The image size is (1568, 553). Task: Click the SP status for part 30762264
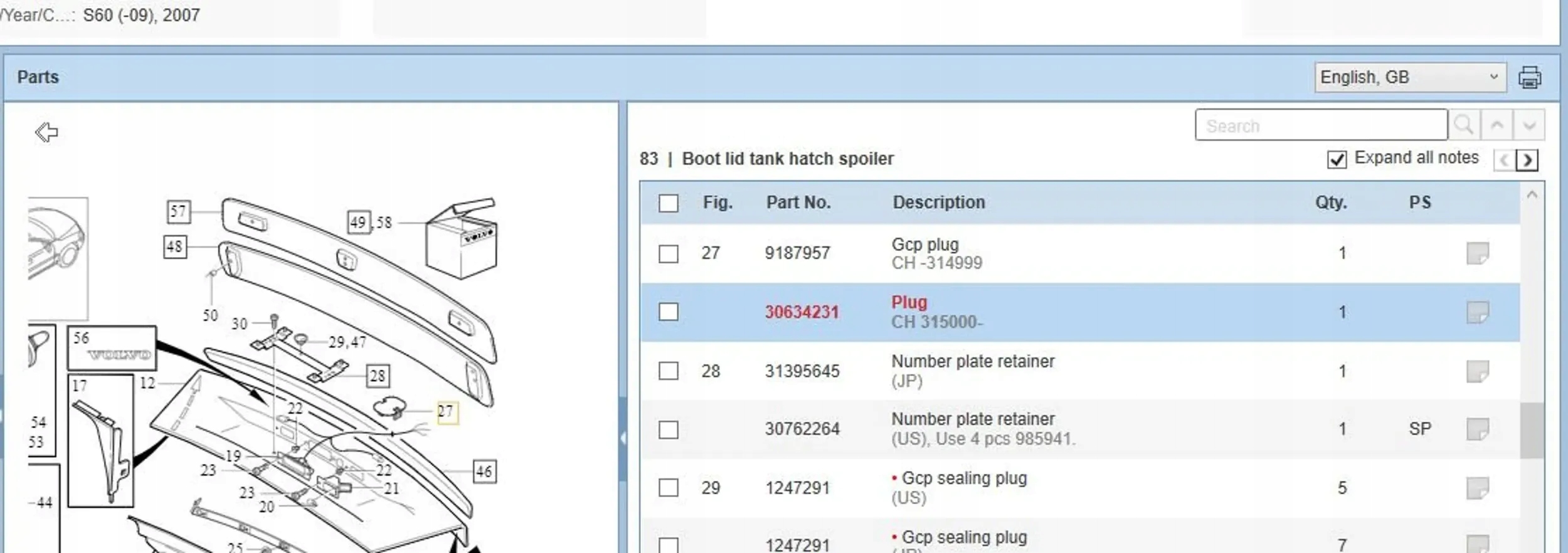tap(1420, 429)
